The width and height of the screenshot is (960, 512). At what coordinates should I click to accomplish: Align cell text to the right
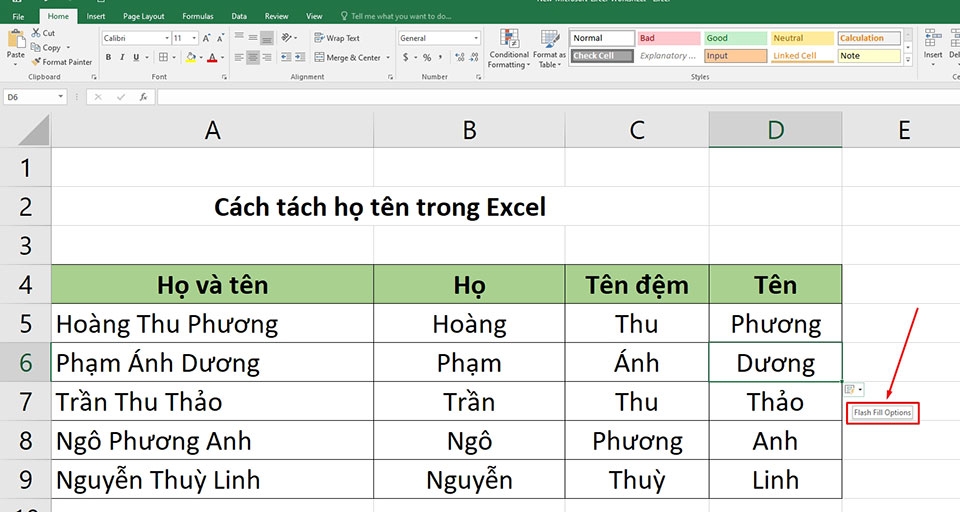coord(266,57)
